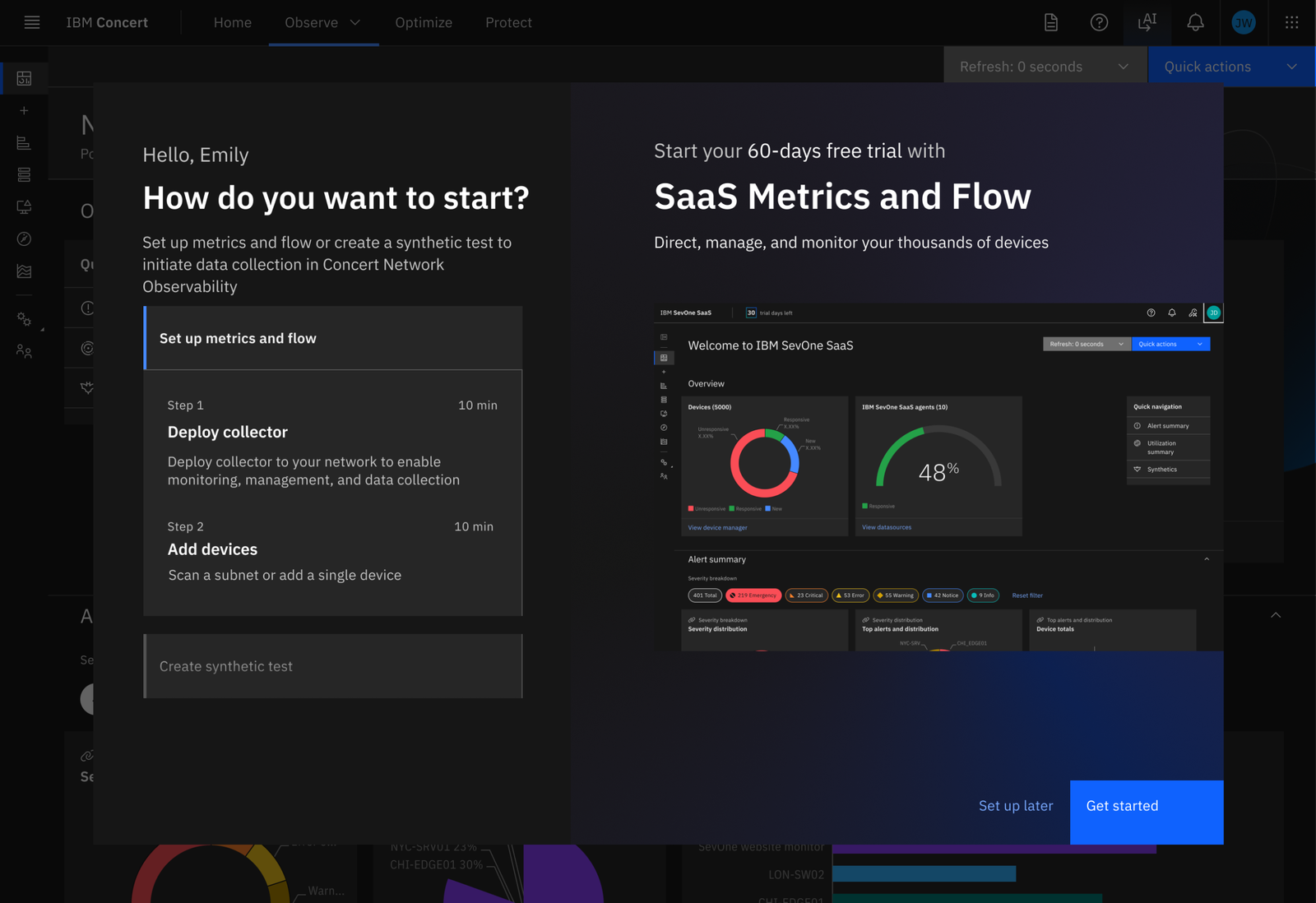Image resolution: width=1316 pixels, height=903 pixels.
Task: Click the Scan a subnet description text
Action: (x=285, y=575)
